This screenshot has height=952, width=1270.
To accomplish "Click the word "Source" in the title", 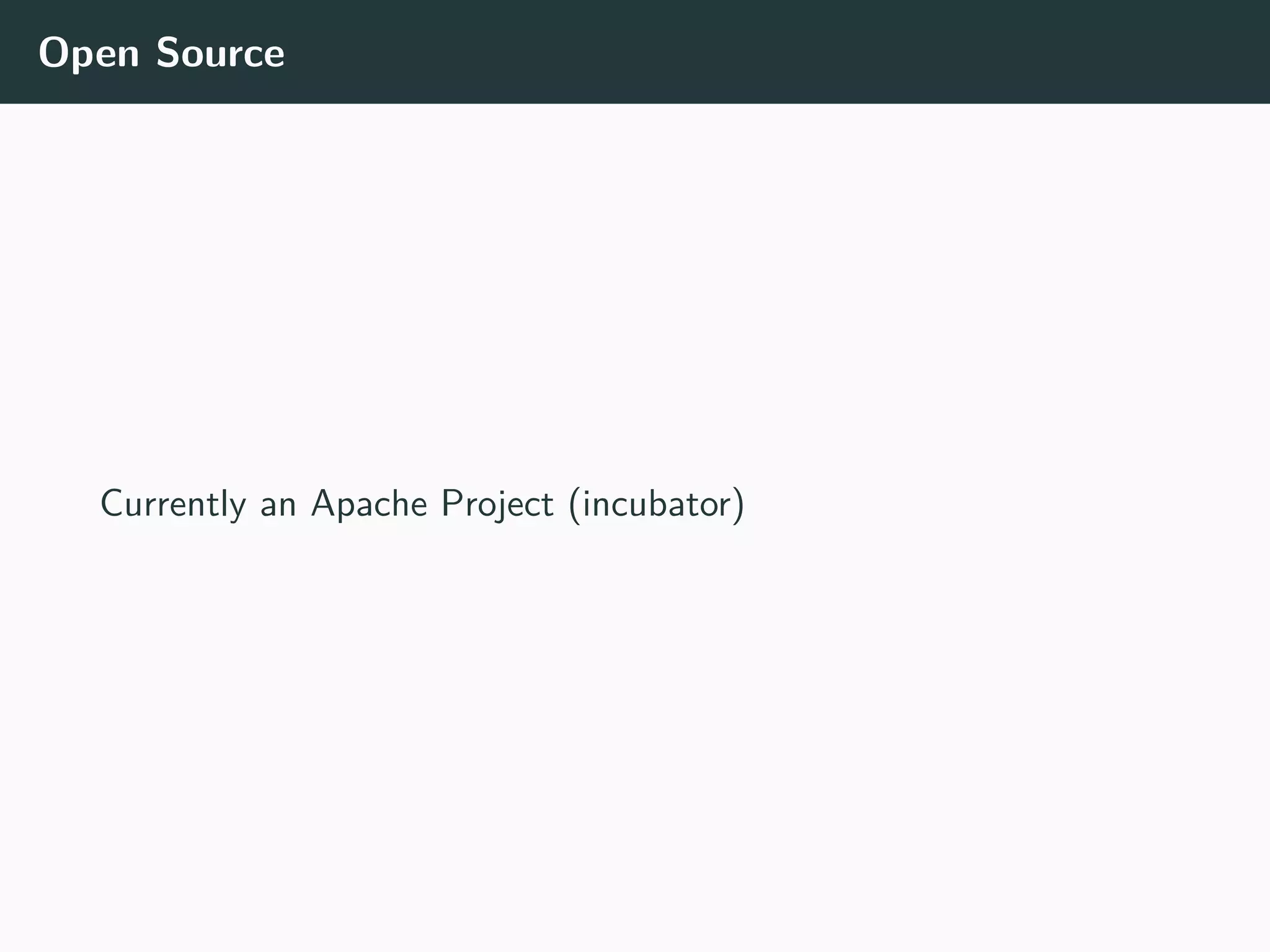I will coord(220,54).
